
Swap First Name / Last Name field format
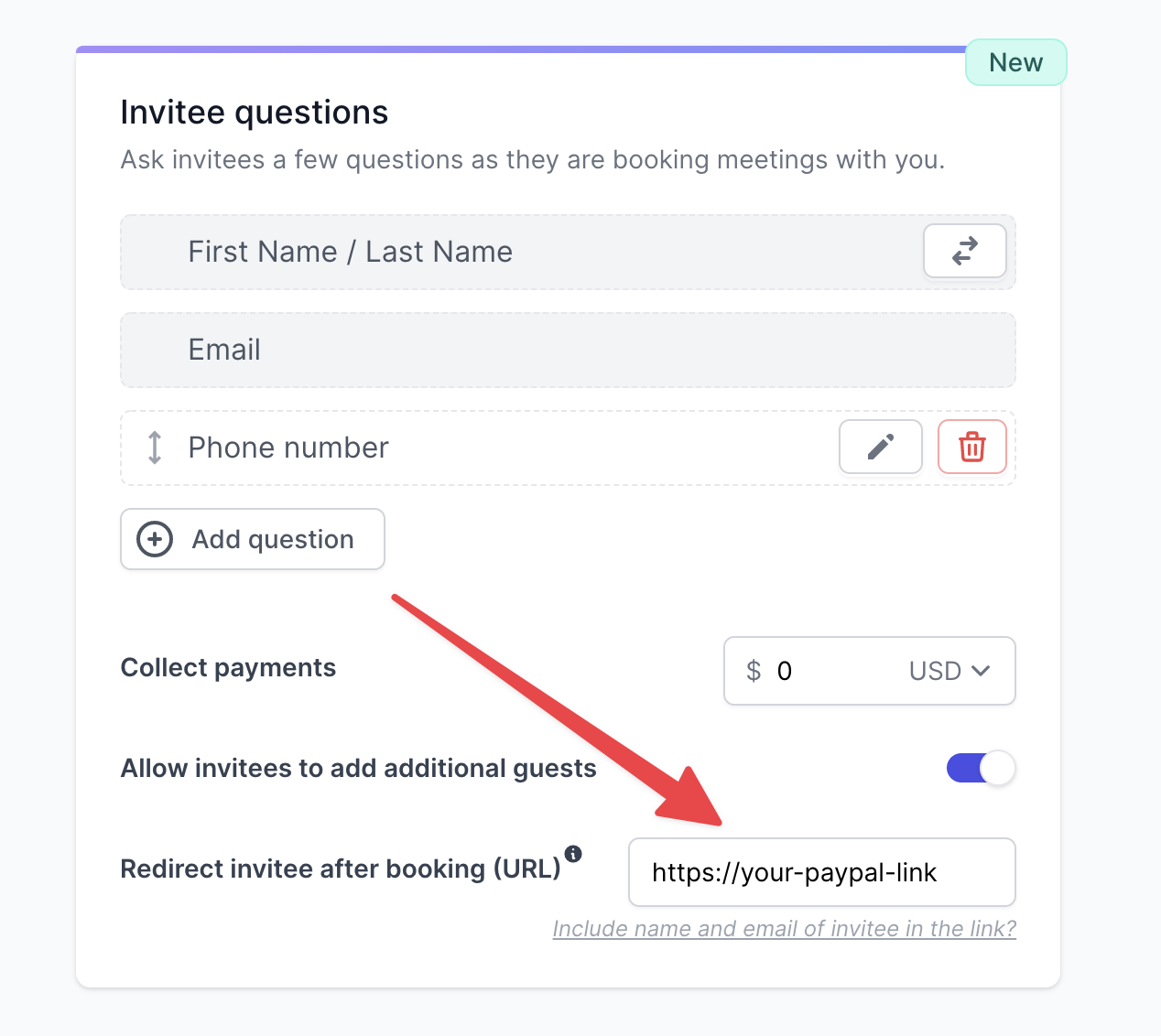[x=965, y=251]
